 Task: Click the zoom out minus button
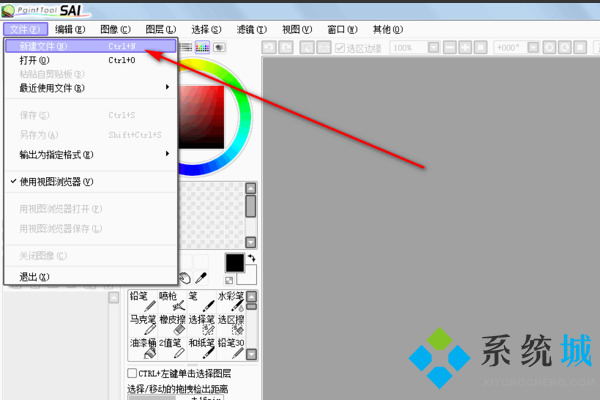(450, 47)
